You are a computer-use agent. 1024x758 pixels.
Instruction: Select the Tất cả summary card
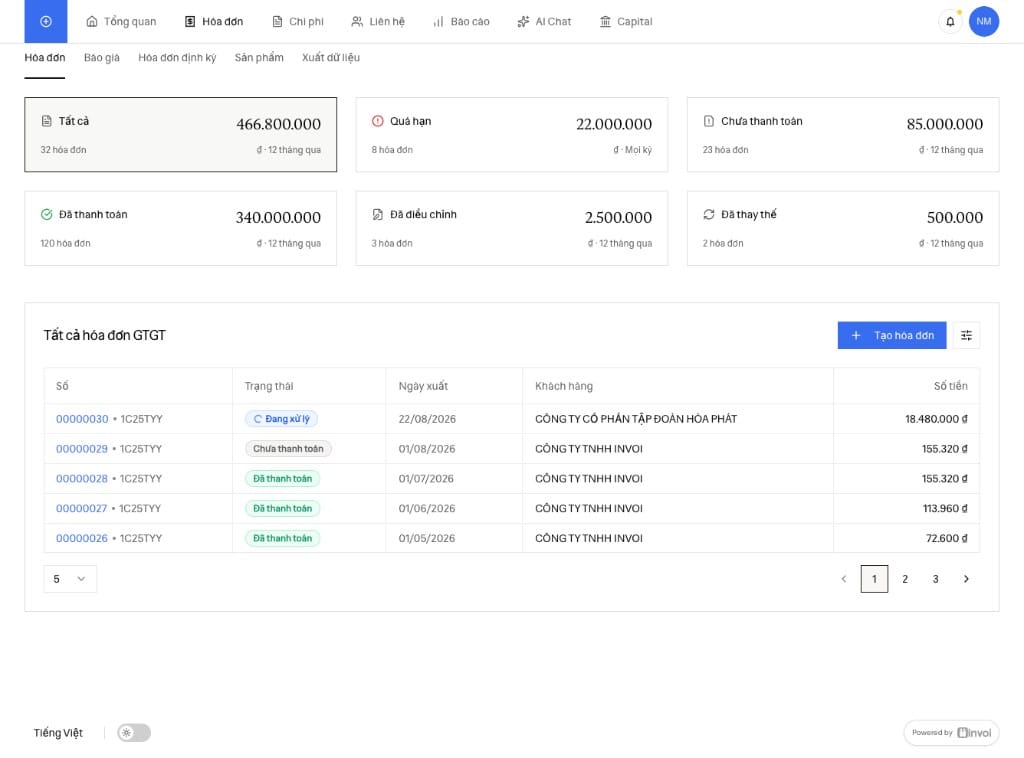tap(181, 134)
